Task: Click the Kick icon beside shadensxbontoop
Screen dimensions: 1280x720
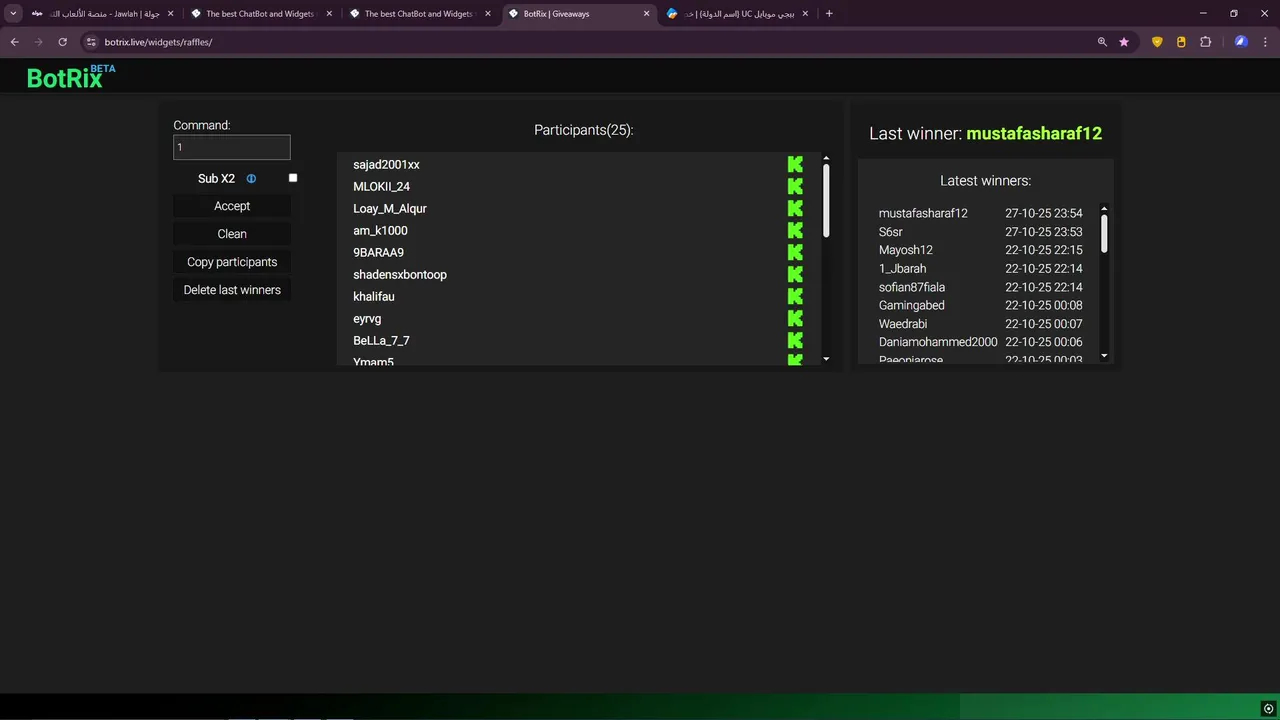Action: point(795,274)
